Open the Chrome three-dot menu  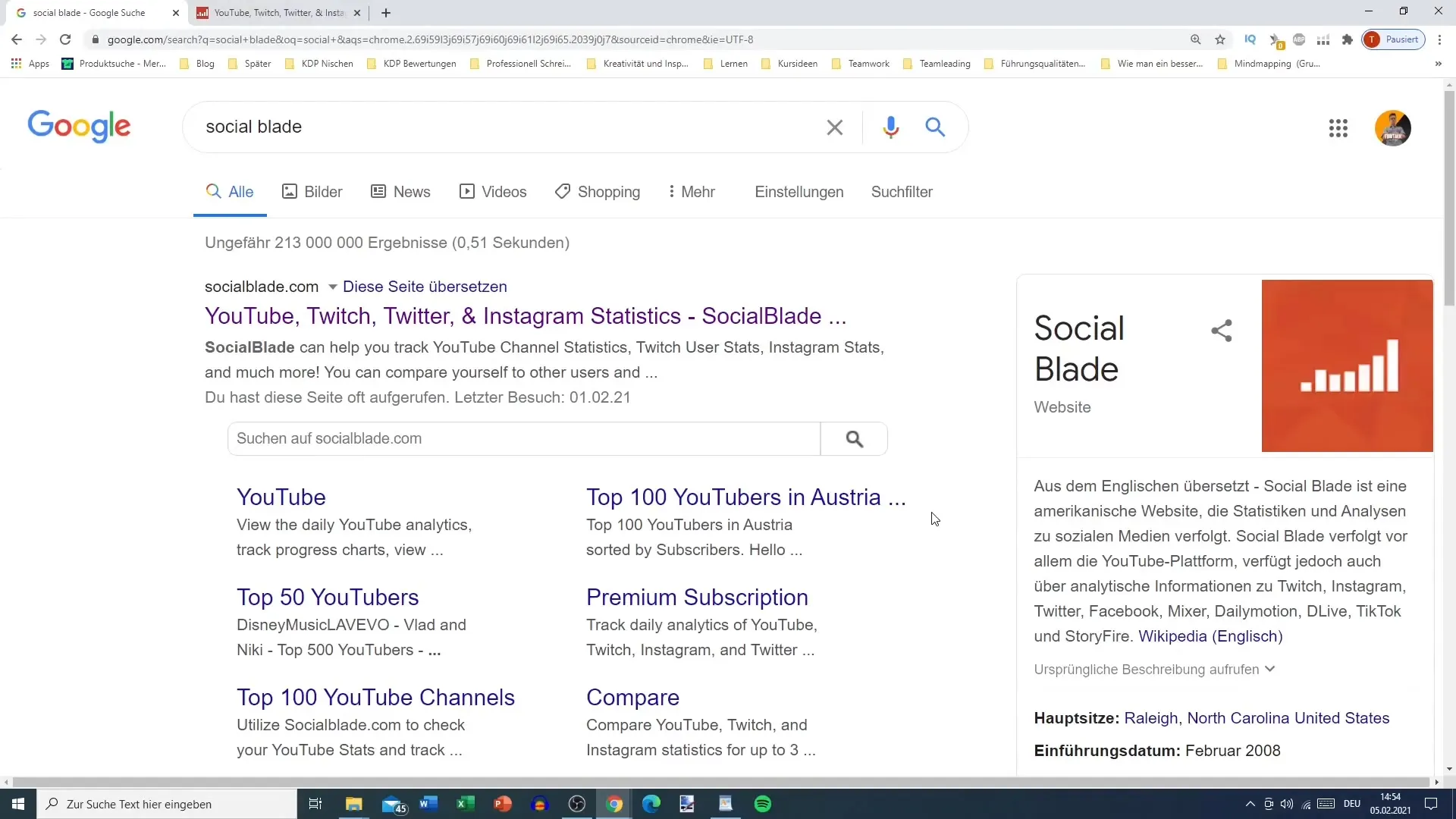coord(1440,39)
